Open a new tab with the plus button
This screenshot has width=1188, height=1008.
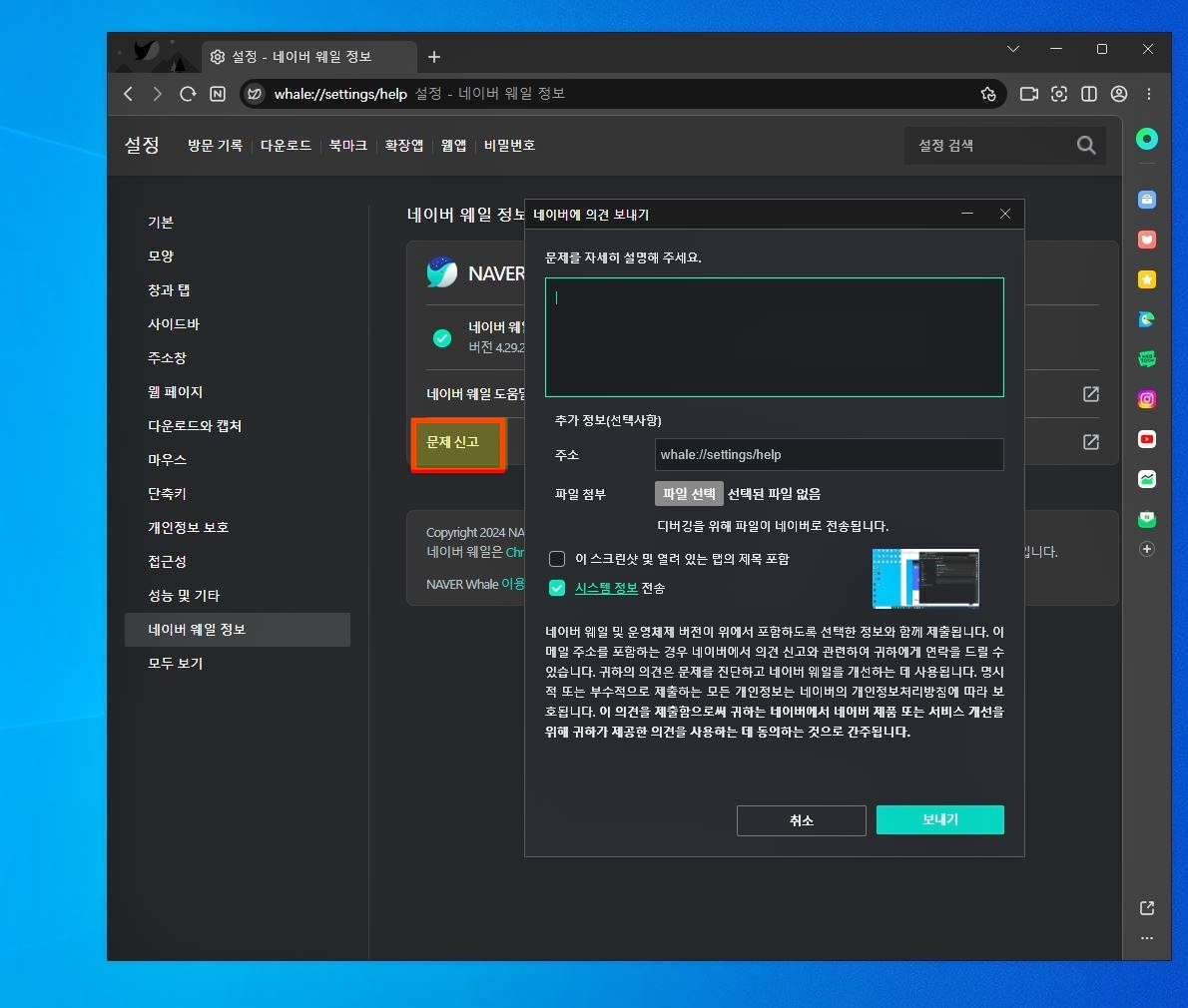434,57
